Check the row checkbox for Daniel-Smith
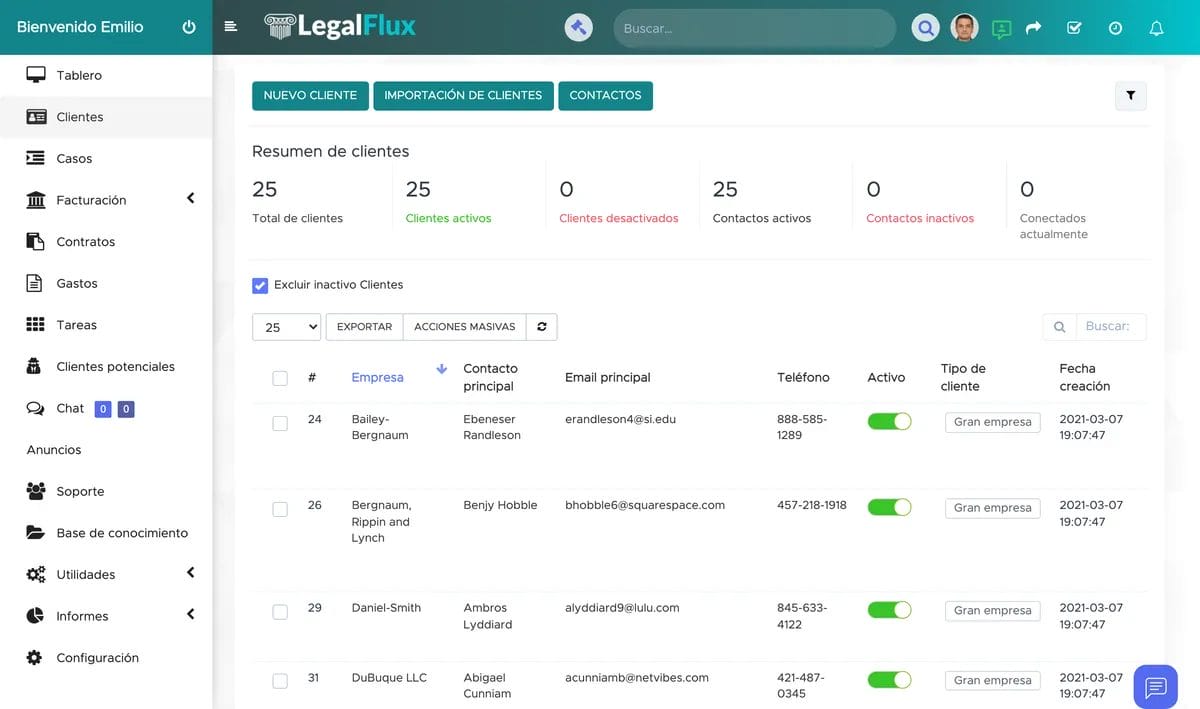1200x709 pixels. (280, 612)
